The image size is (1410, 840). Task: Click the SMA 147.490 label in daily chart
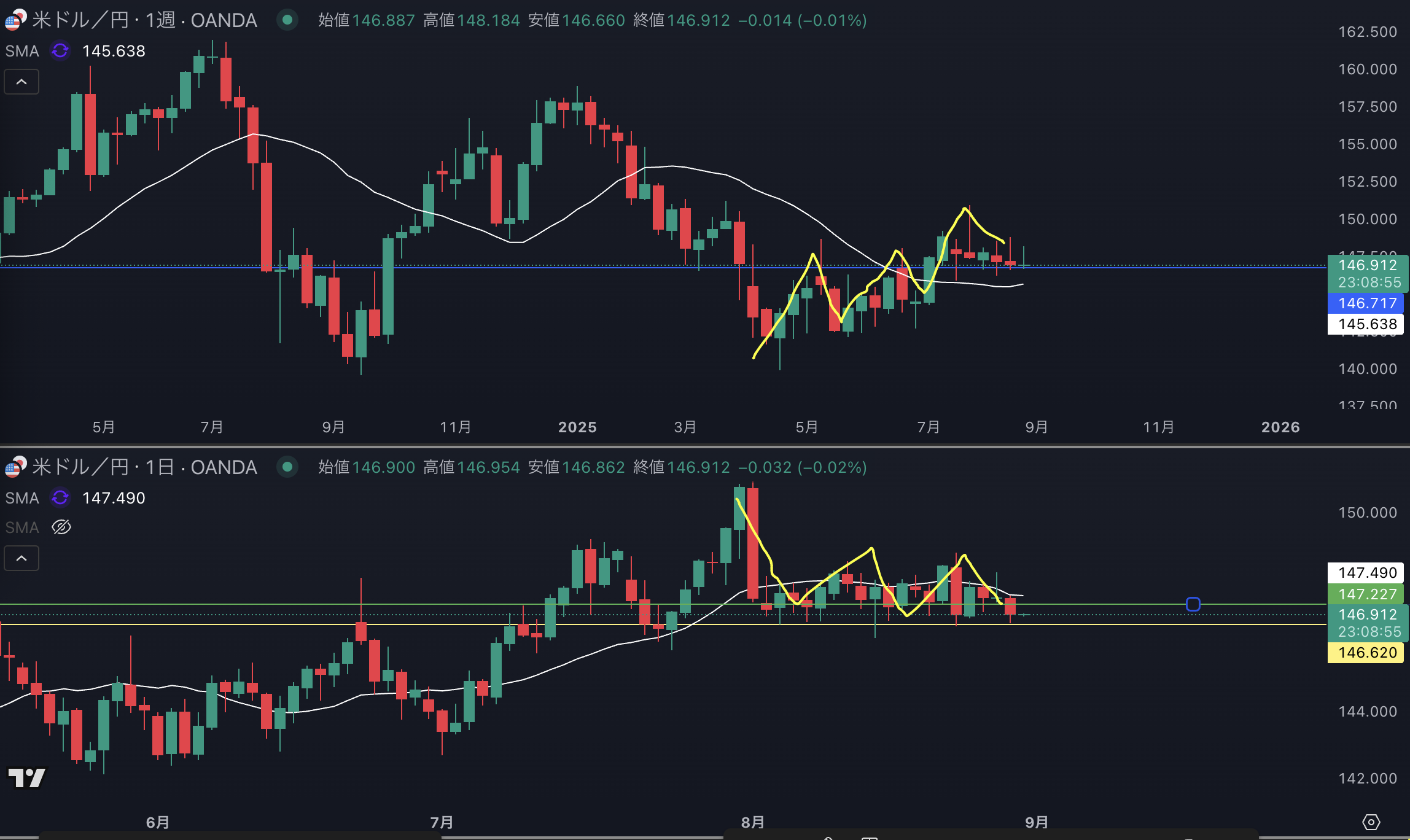(22, 498)
